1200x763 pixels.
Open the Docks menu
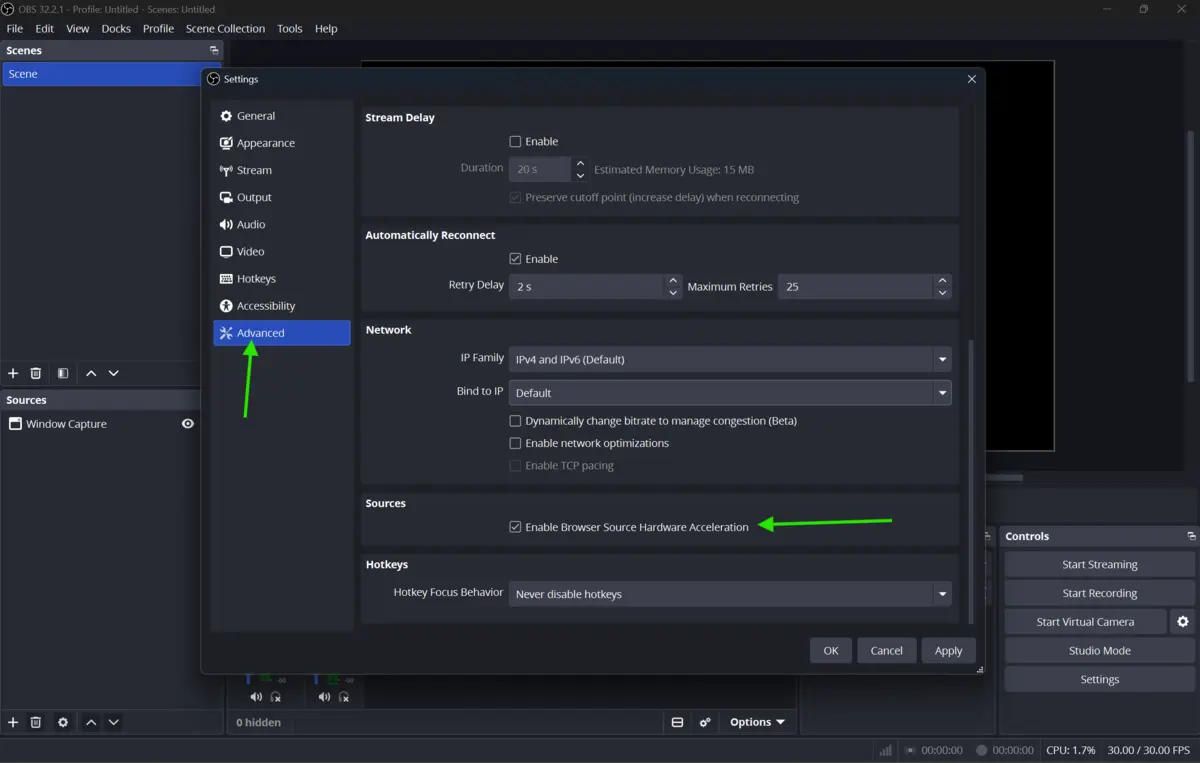pyautogui.click(x=116, y=29)
